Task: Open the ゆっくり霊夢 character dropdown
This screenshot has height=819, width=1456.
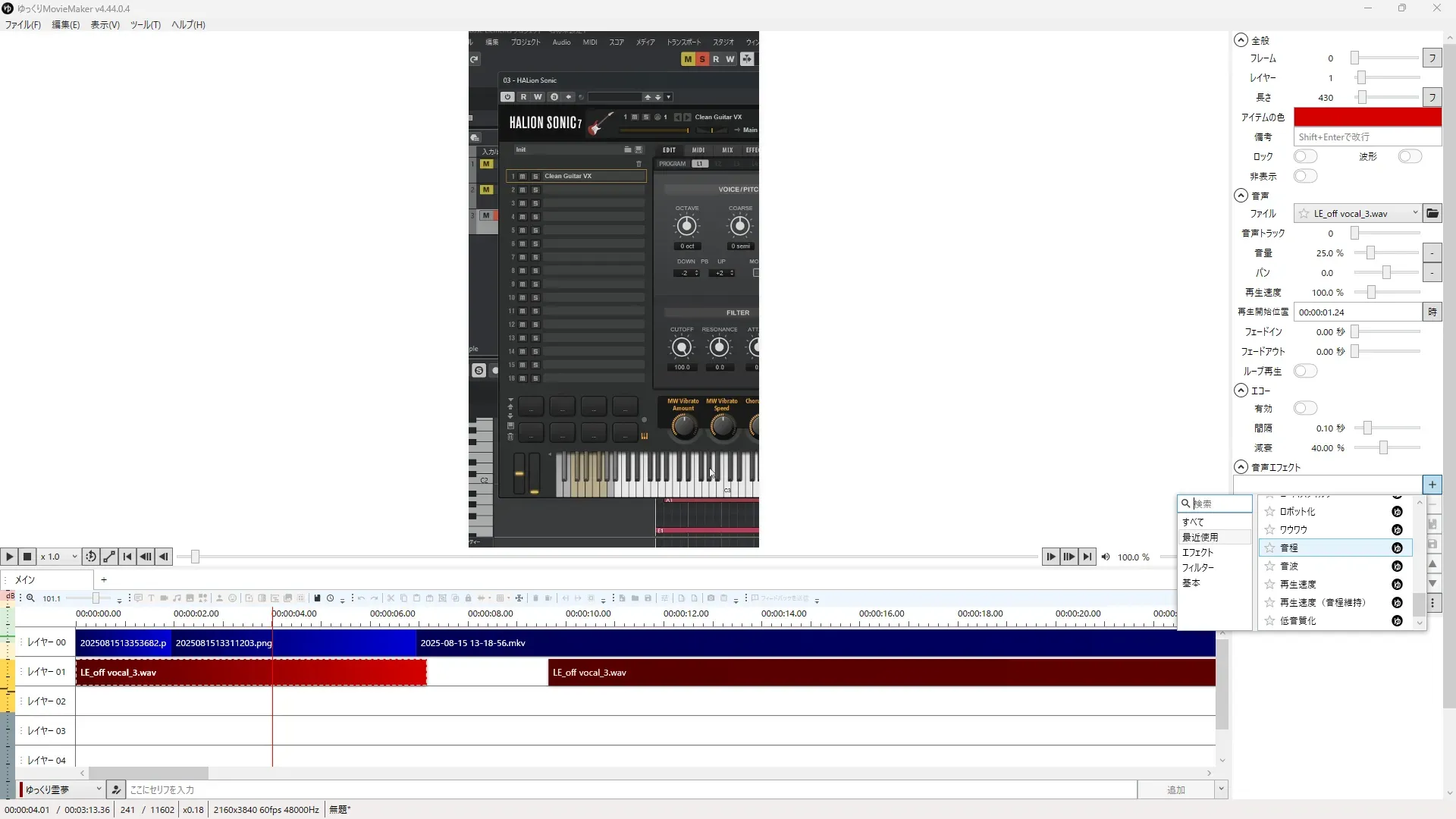Action: click(62, 789)
